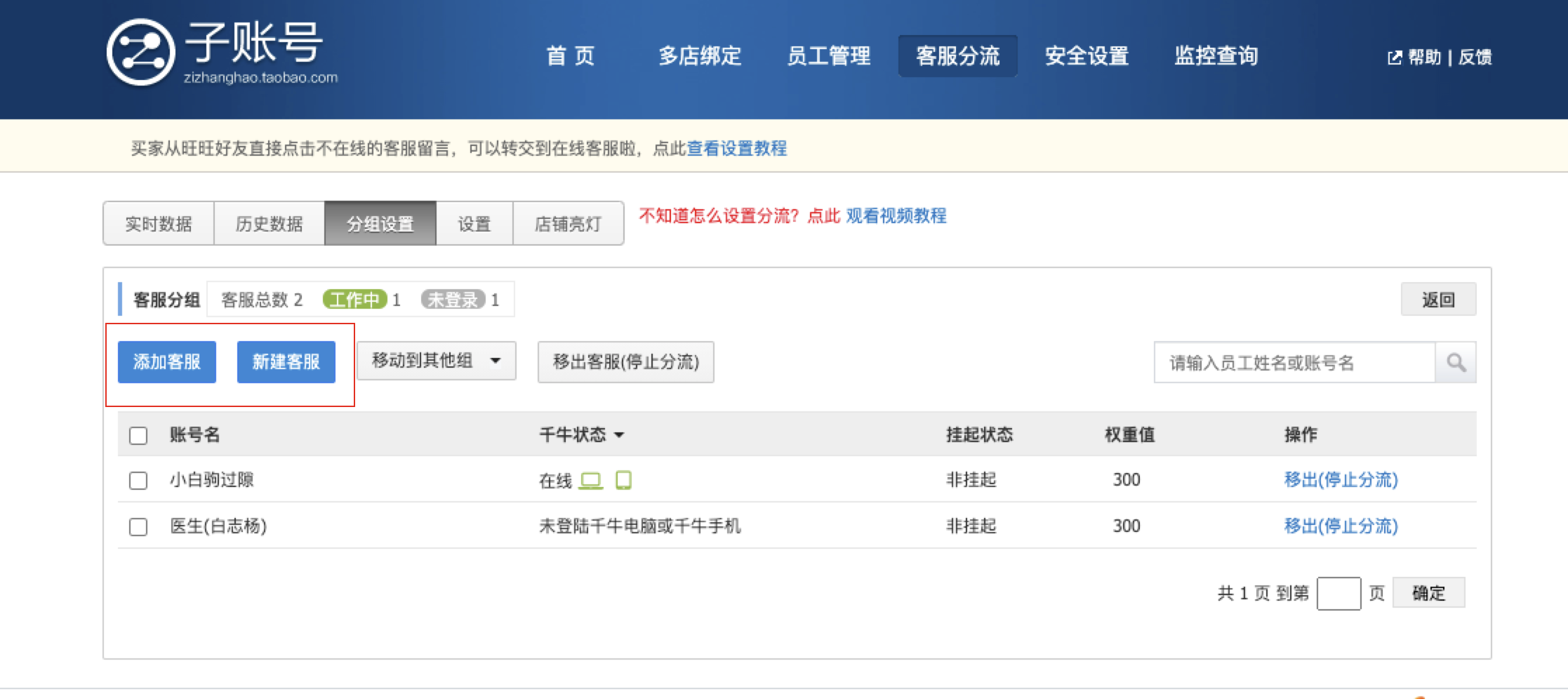Click the green computer online icon for 小白驹过隙

(591, 481)
